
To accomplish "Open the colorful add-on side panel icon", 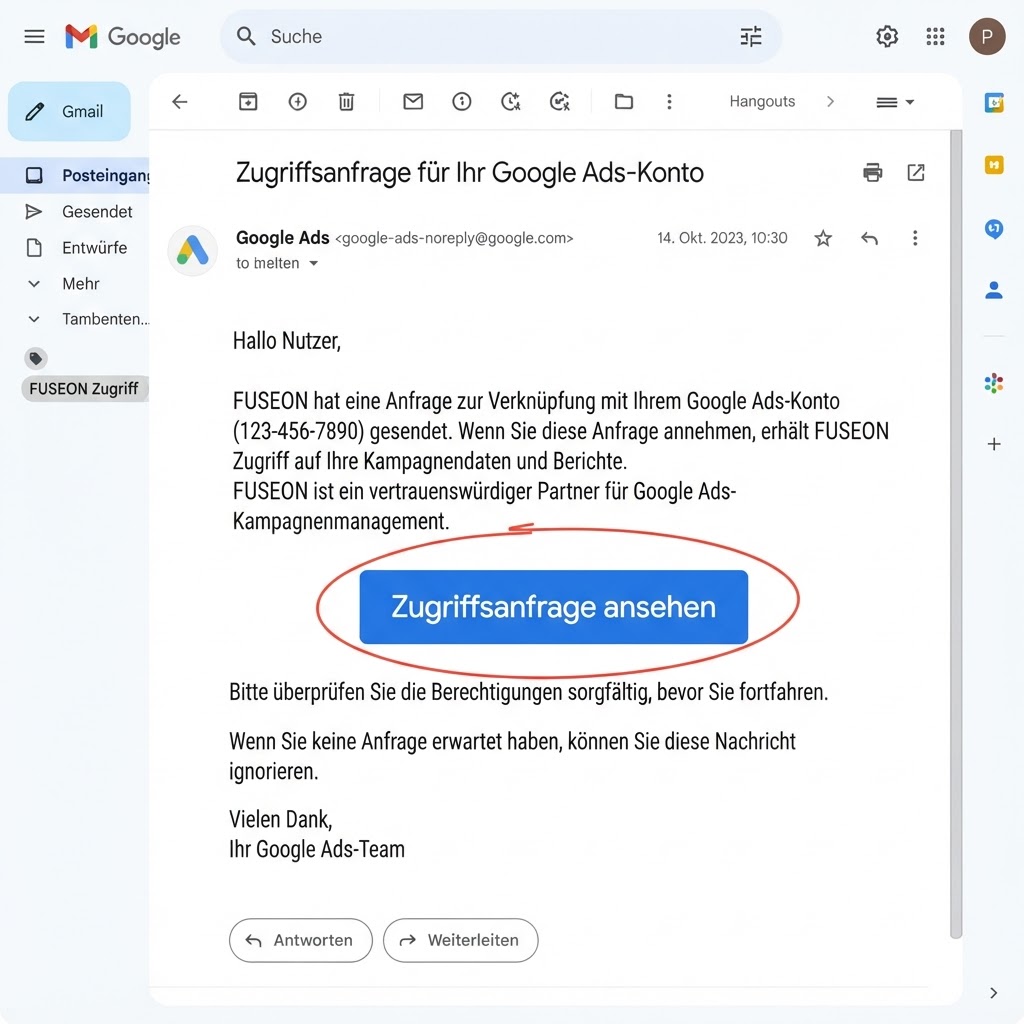I will 994,383.
